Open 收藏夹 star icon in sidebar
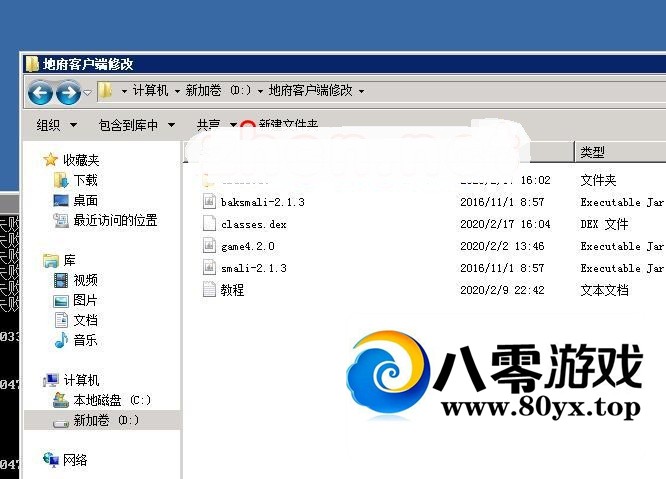Image resolution: width=666 pixels, height=479 pixels. (51, 160)
